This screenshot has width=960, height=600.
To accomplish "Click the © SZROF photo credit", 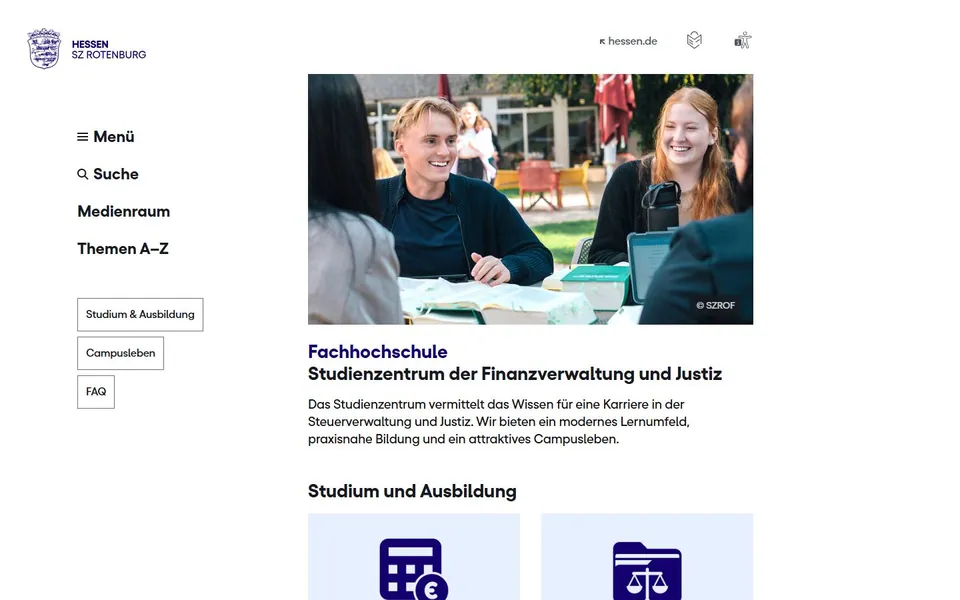I will point(715,306).
